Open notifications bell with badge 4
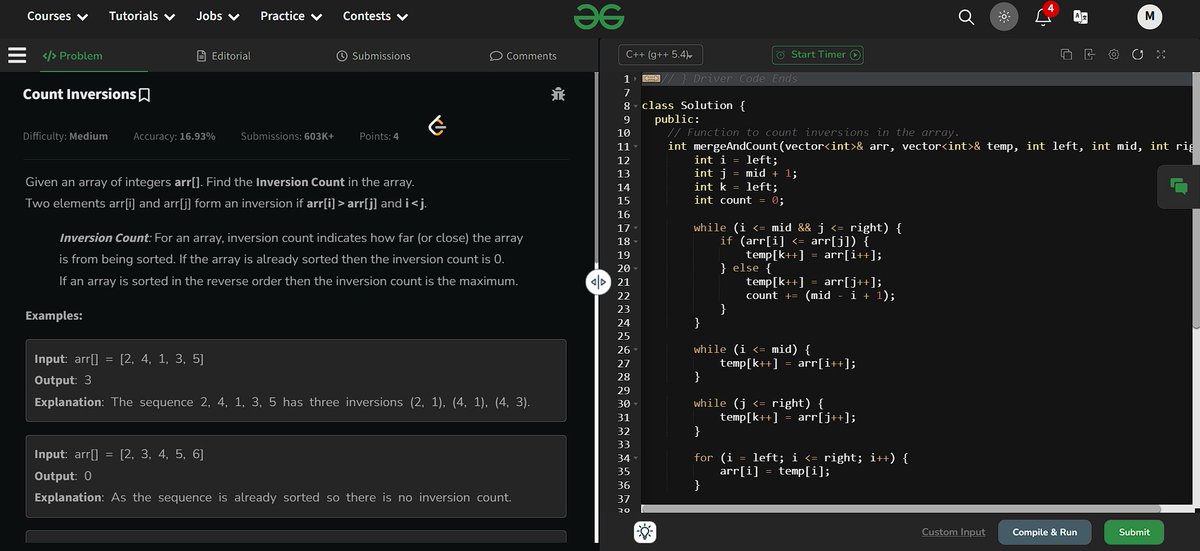Image resolution: width=1200 pixels, height=551 pixels. pos(1044,16)
